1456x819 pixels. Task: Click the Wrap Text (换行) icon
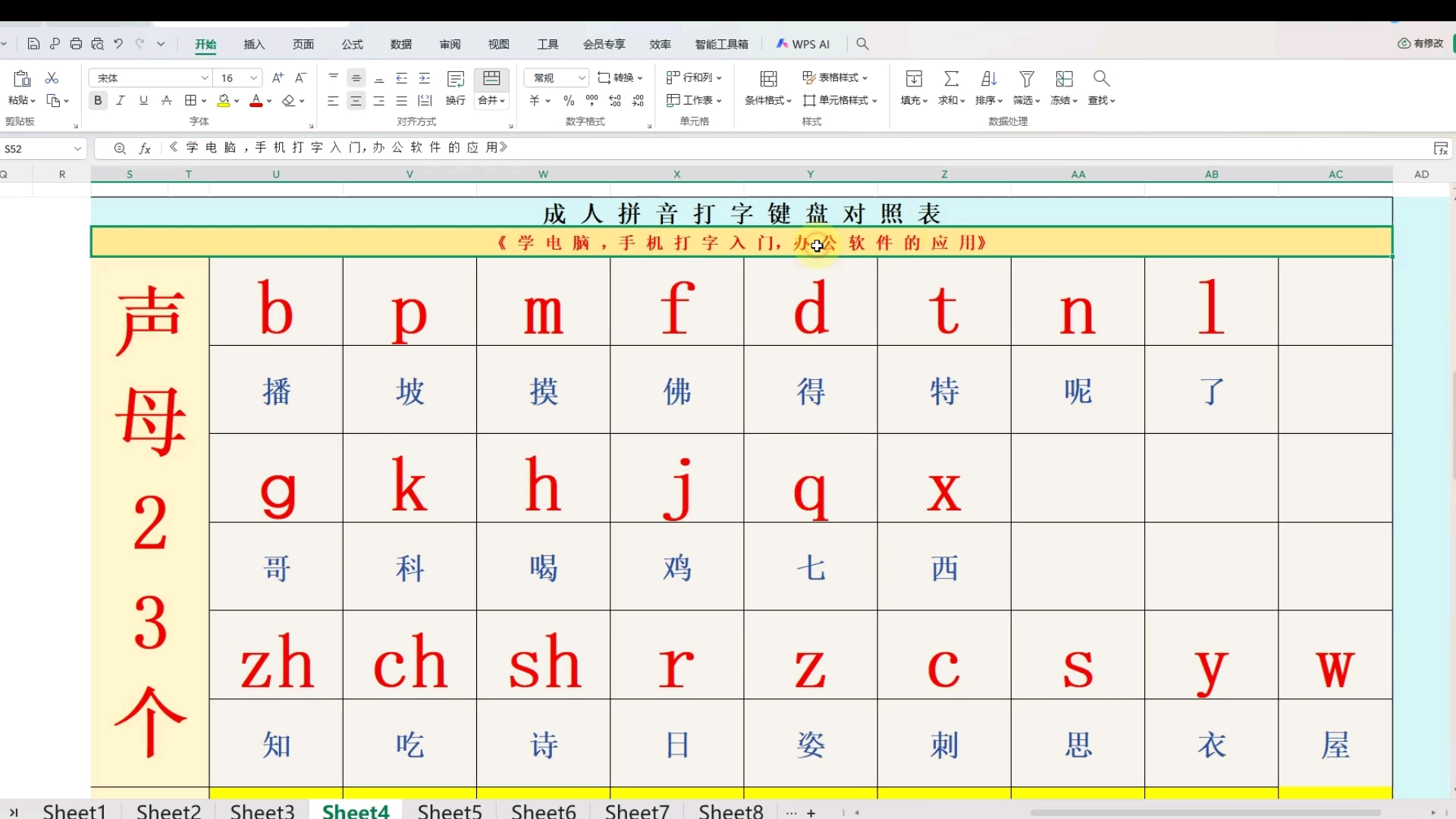click(x=456, y=79)
